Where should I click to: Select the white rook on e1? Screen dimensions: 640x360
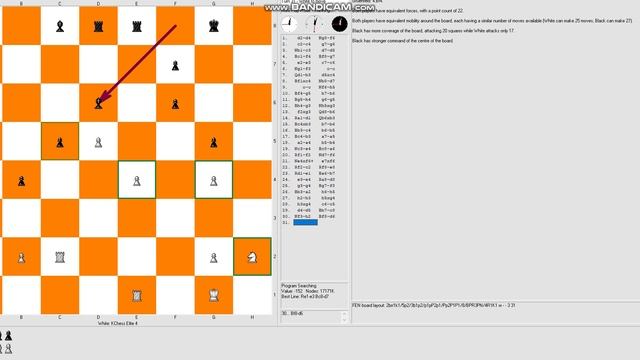coord(137,296)
